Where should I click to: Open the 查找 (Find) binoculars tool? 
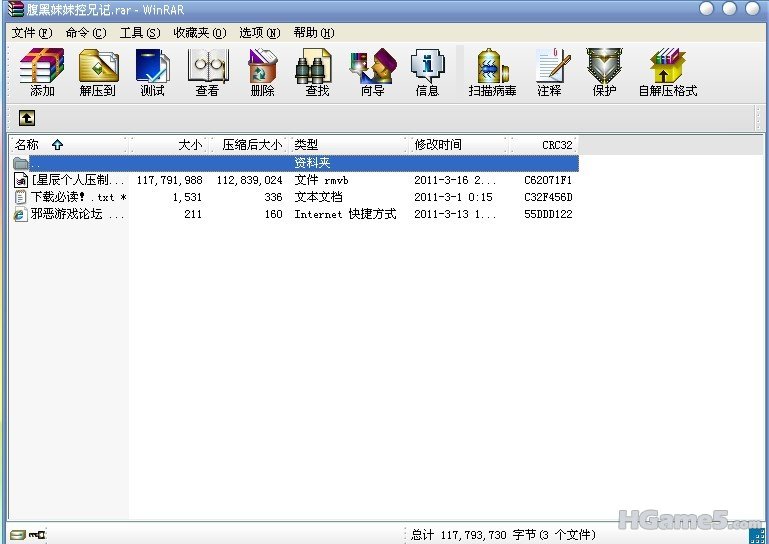click(316, 72)
